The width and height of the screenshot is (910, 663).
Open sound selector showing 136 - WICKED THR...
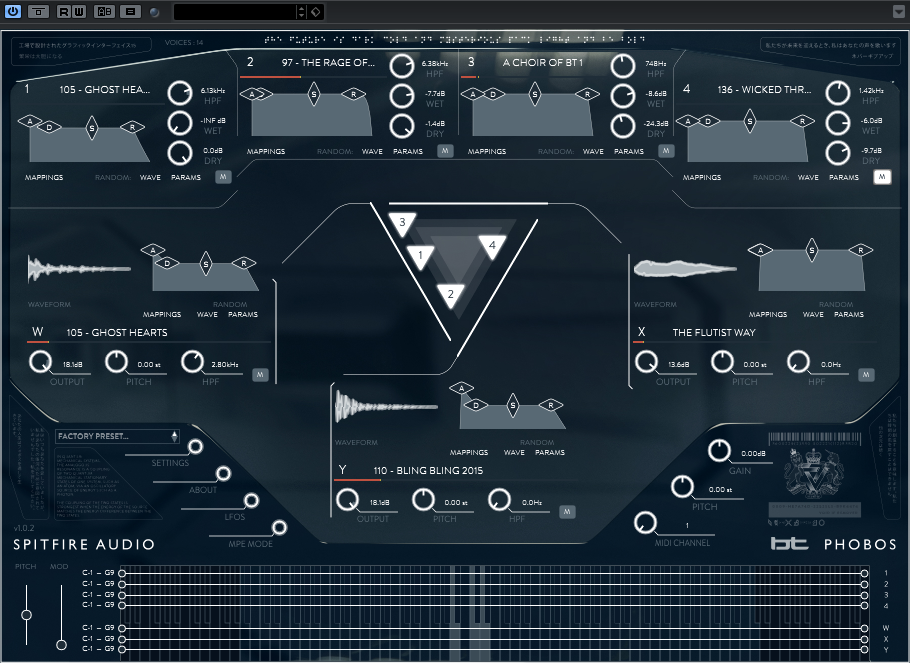(764, 89)
